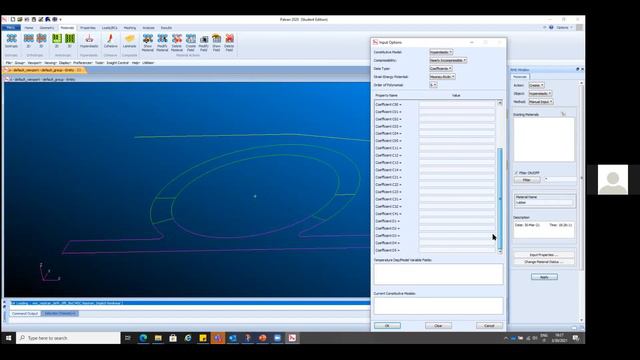Click the Material Name input field
640x360 pixels.
[x=544, y=202]
